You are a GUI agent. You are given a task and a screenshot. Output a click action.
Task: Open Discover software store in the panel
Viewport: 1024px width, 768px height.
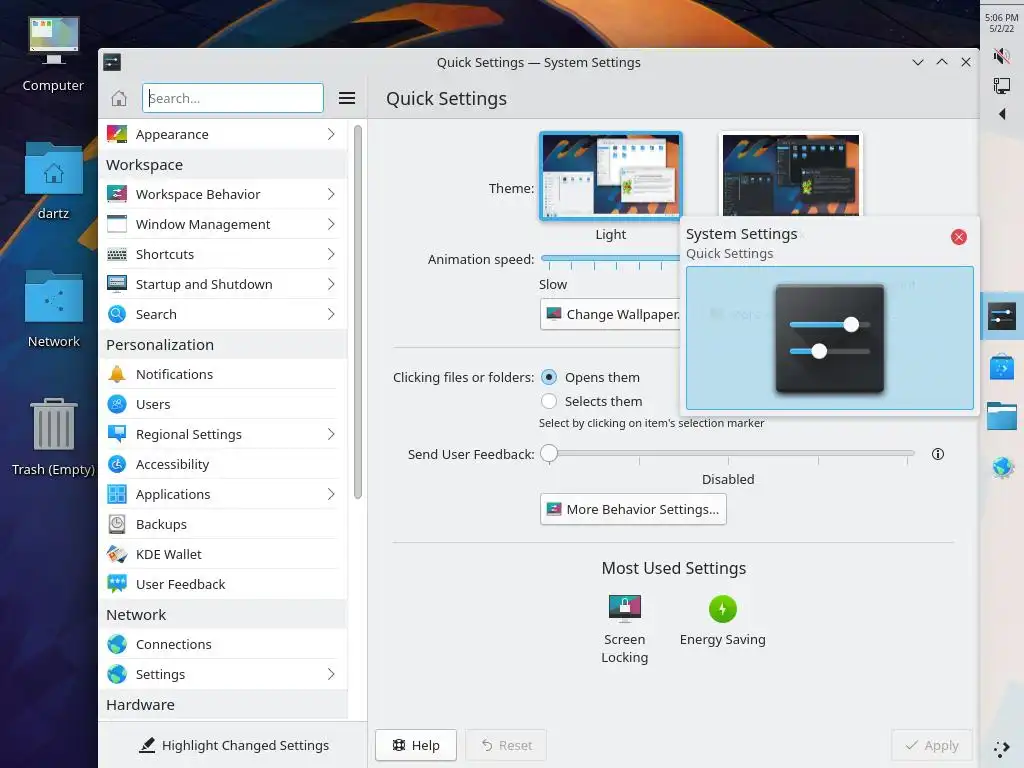tap(1001, 367)
